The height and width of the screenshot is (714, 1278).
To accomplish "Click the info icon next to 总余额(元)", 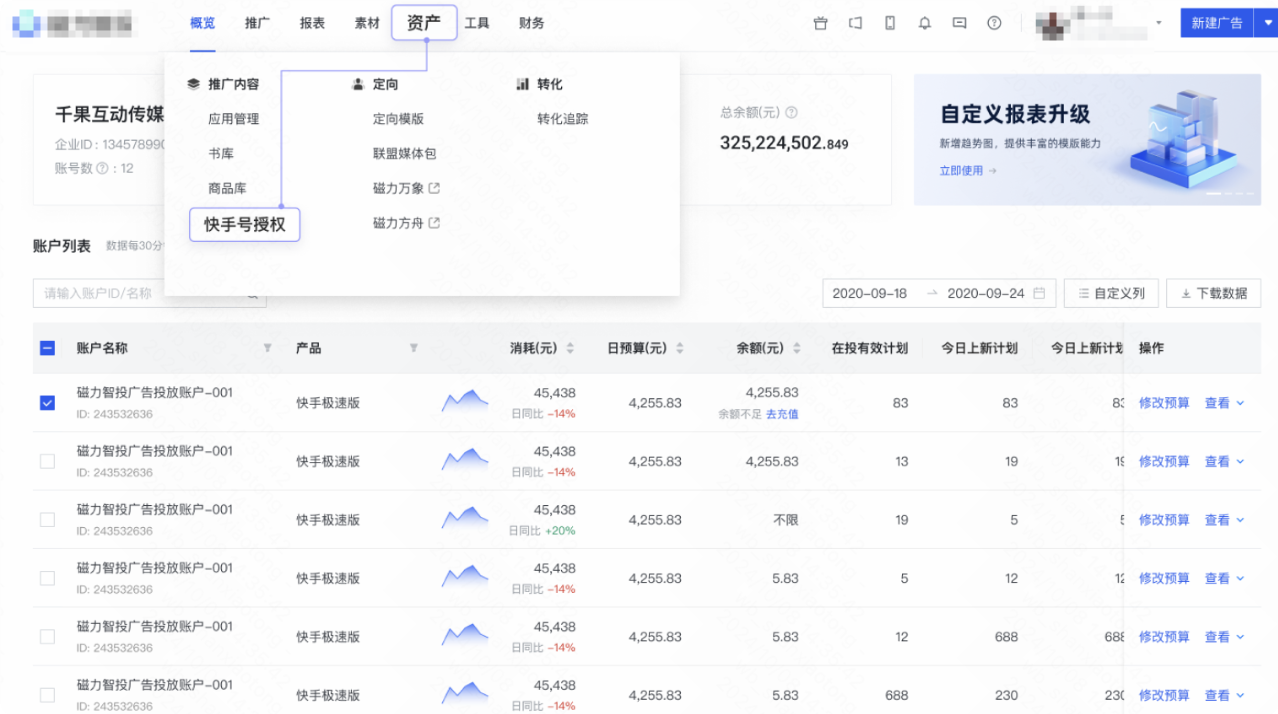I will (x=792, y=113).
